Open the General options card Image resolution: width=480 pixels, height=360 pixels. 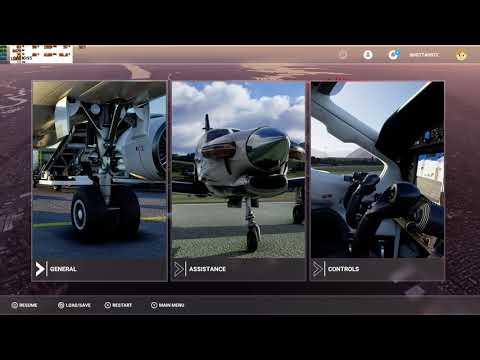click(x=99, y=181)
